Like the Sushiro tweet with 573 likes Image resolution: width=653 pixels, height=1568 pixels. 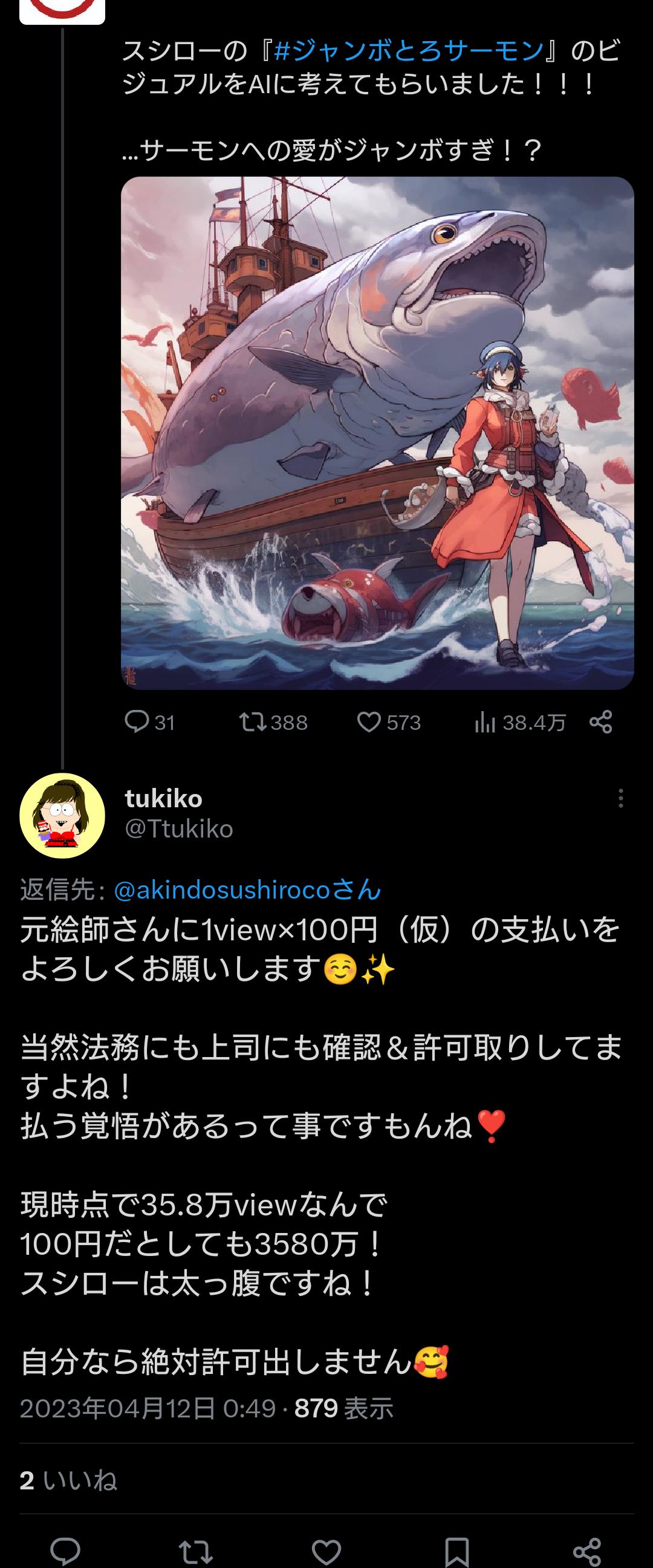(x=389, y=723)
